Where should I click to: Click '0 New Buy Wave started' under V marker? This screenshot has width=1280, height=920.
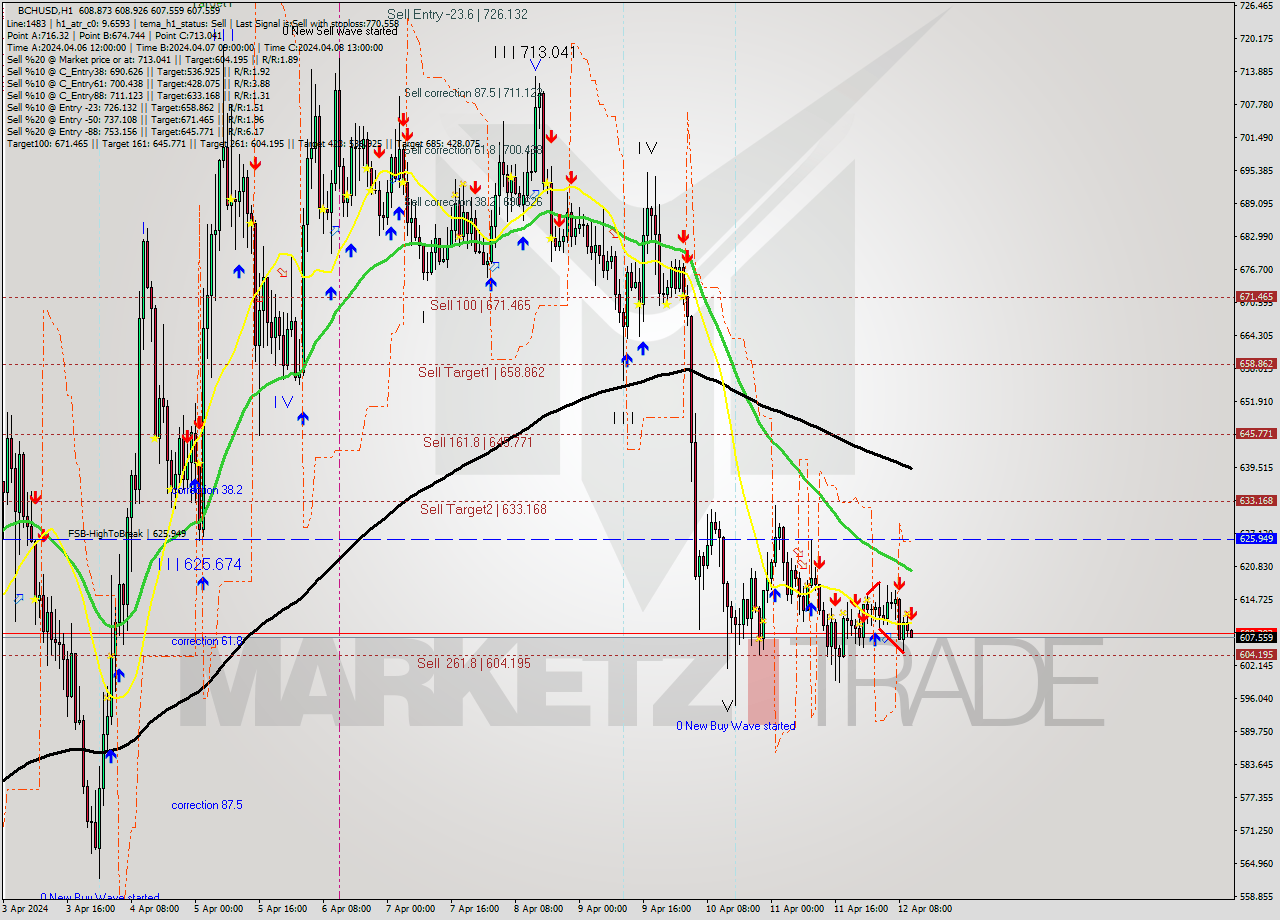click(x=736, y=726)
